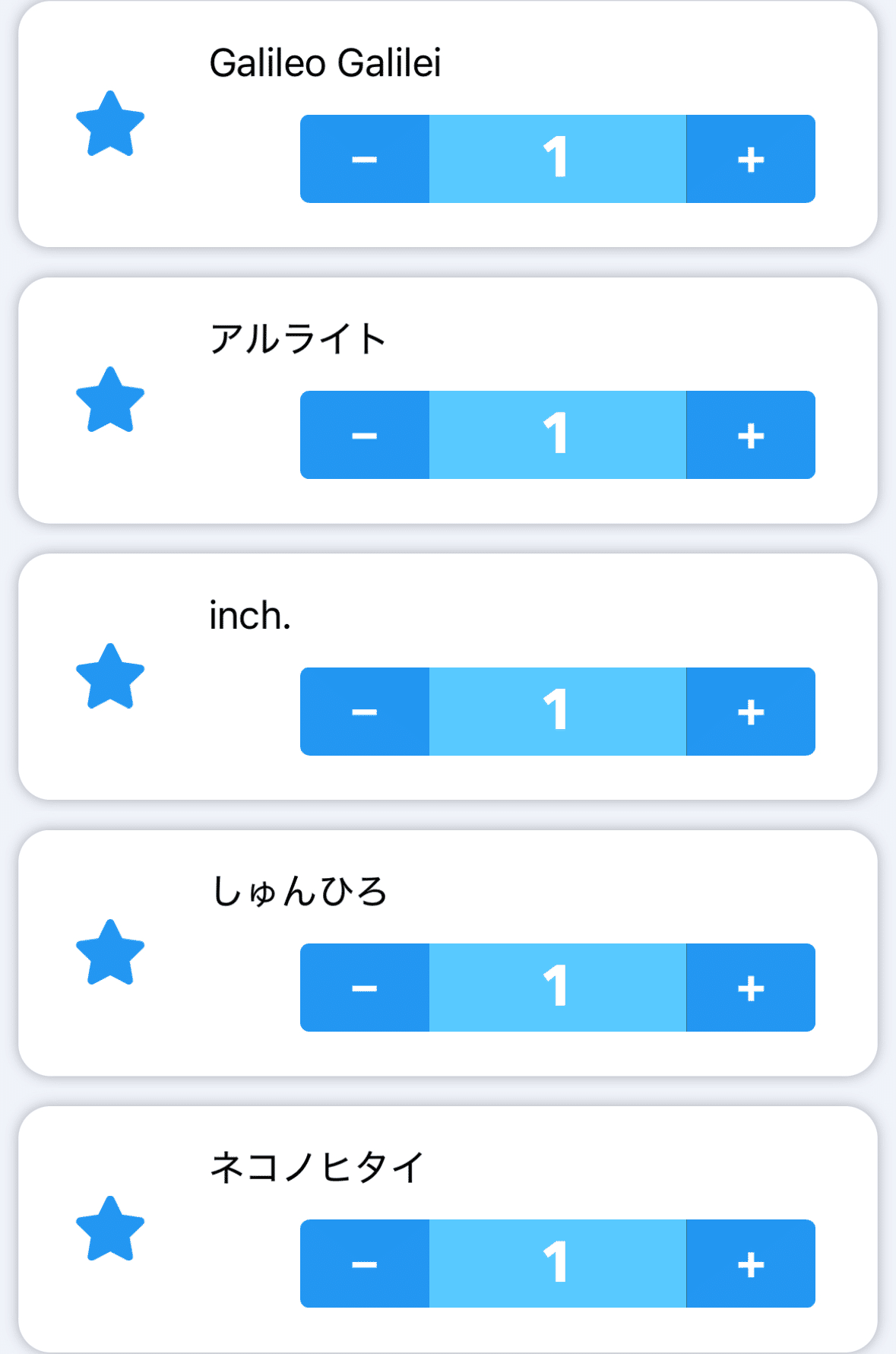Viewport: 896px width, 1354px height.
Task: Decrement the ネコノヒタイ counter
Action: point(365,1264)
